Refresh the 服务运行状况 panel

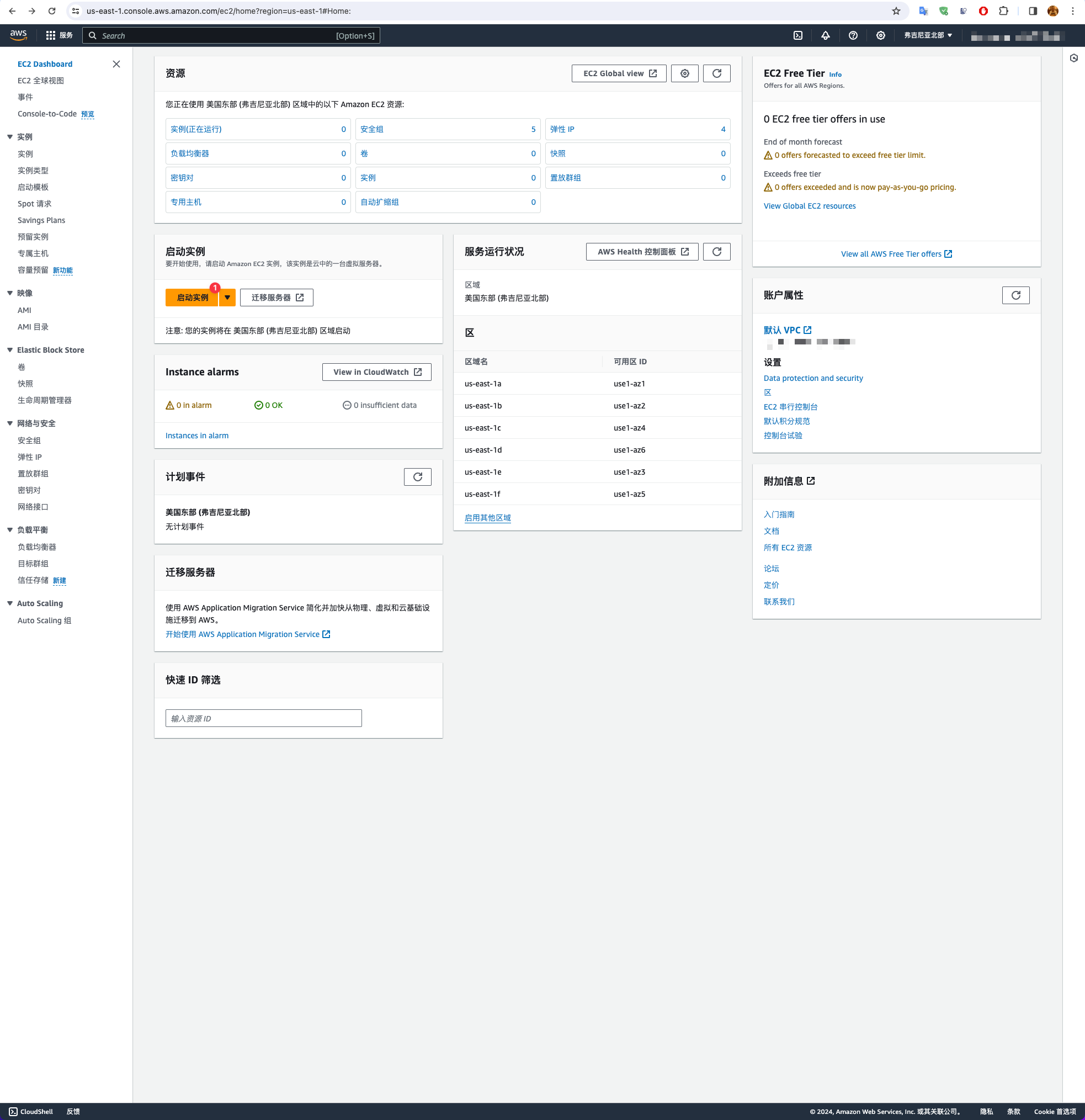click(717, 252)
